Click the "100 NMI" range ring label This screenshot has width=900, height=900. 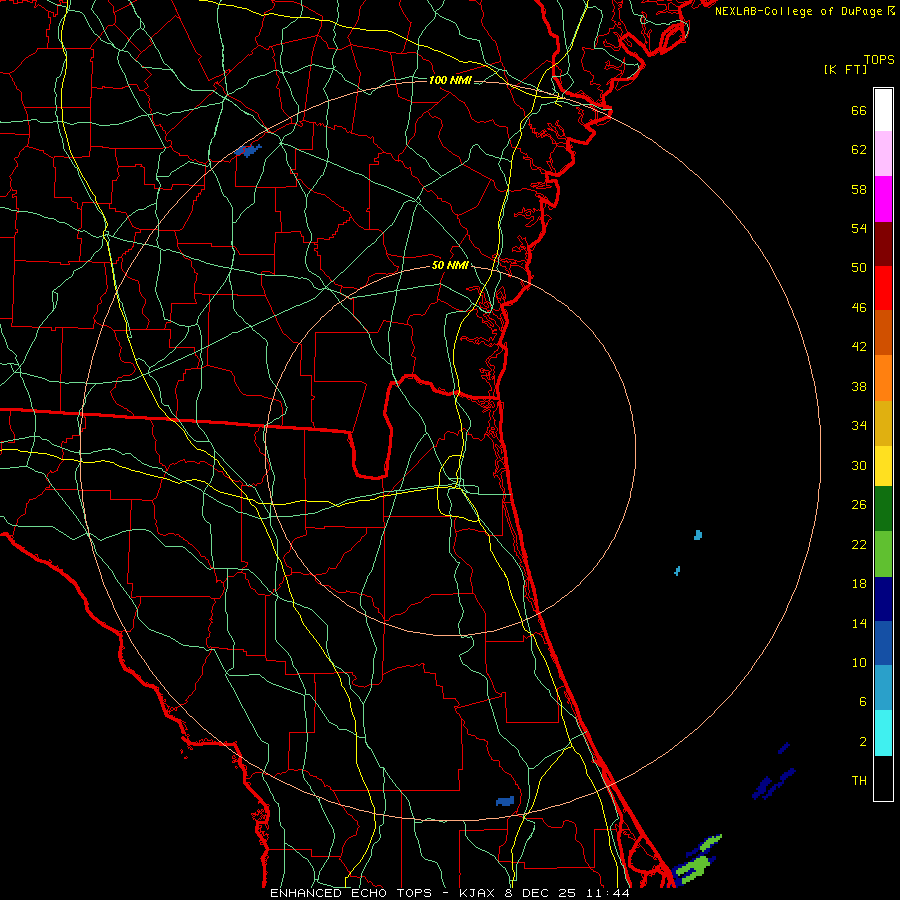[x=450, y=80]
